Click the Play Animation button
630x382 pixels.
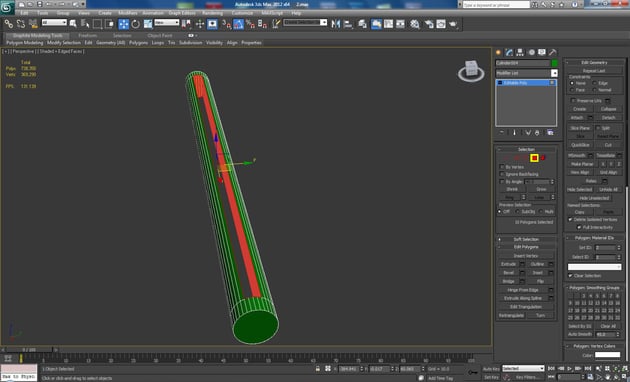[x=569, y=368]
